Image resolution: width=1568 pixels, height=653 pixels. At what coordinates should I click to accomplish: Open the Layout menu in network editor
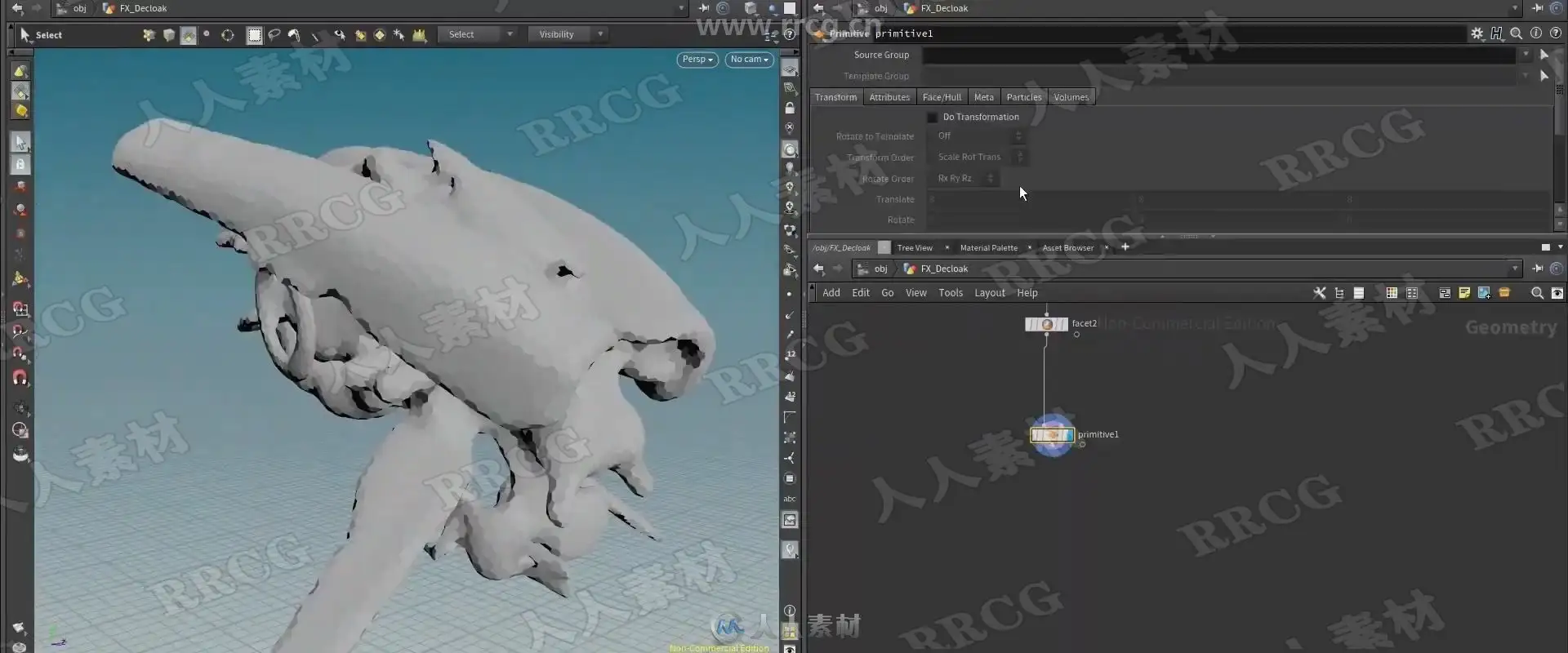(x=990, y=293)
